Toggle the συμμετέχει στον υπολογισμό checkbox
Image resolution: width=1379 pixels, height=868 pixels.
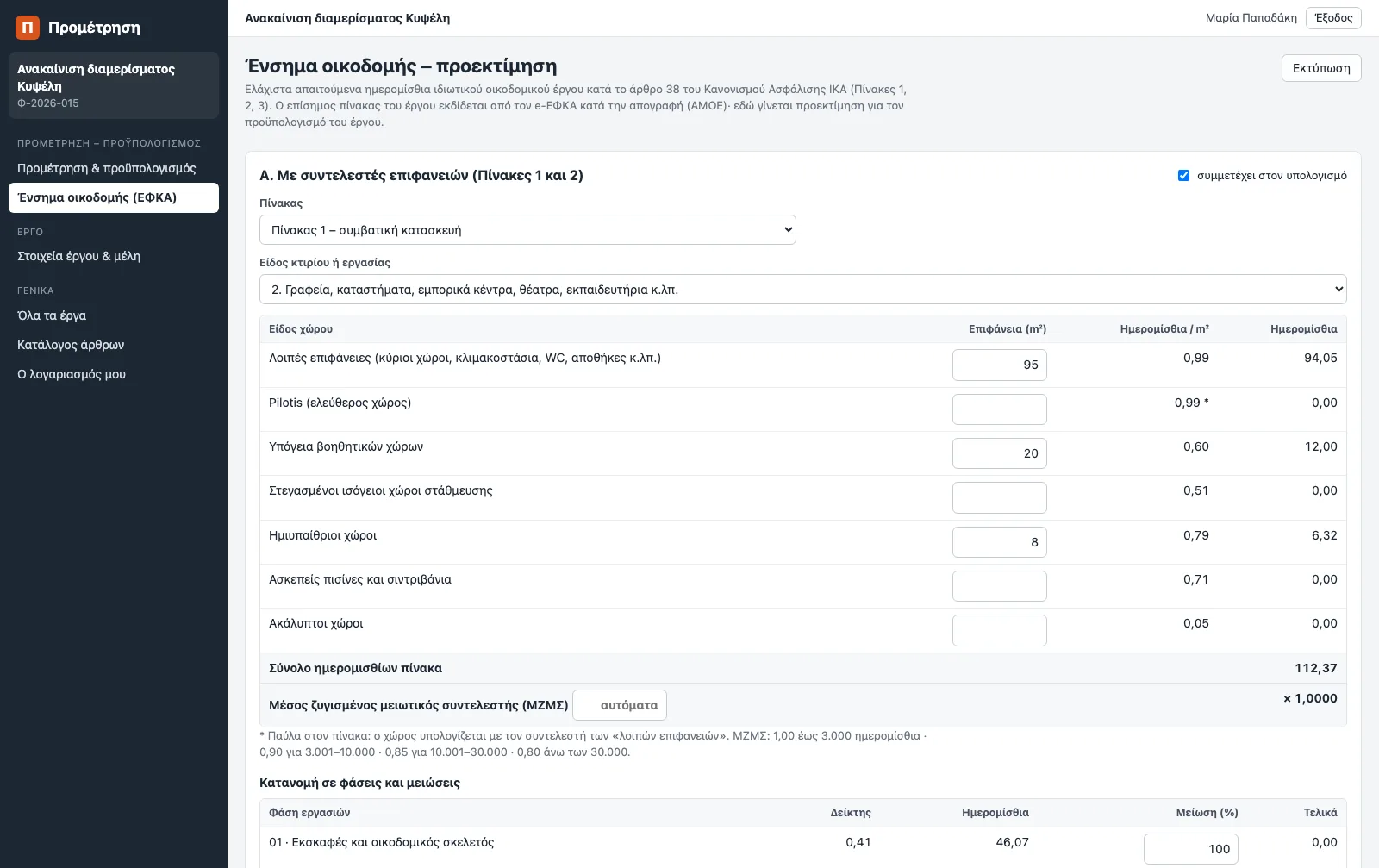(x=1183, y=176)
